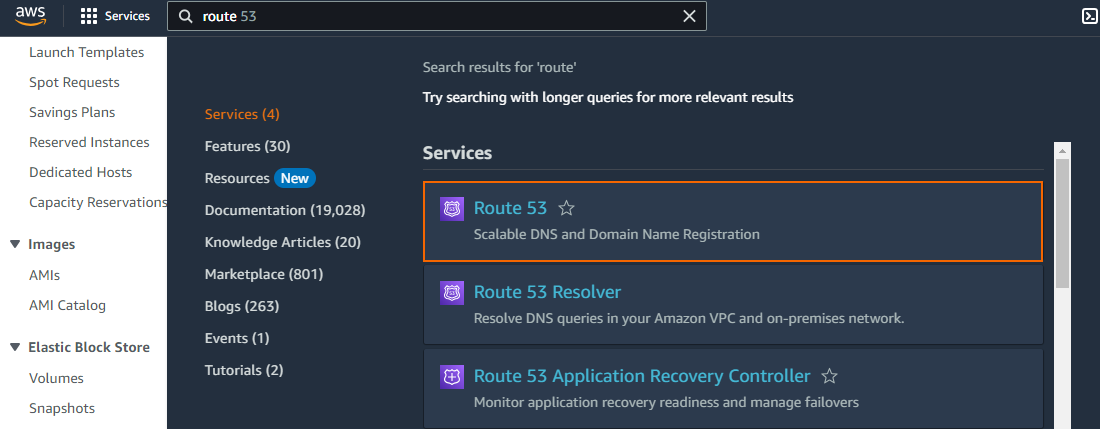This screenshot has width=1100, height=429.
Task: Click 'Resolve DNS queries in your Amazon VPC' description
Action: 689,318
